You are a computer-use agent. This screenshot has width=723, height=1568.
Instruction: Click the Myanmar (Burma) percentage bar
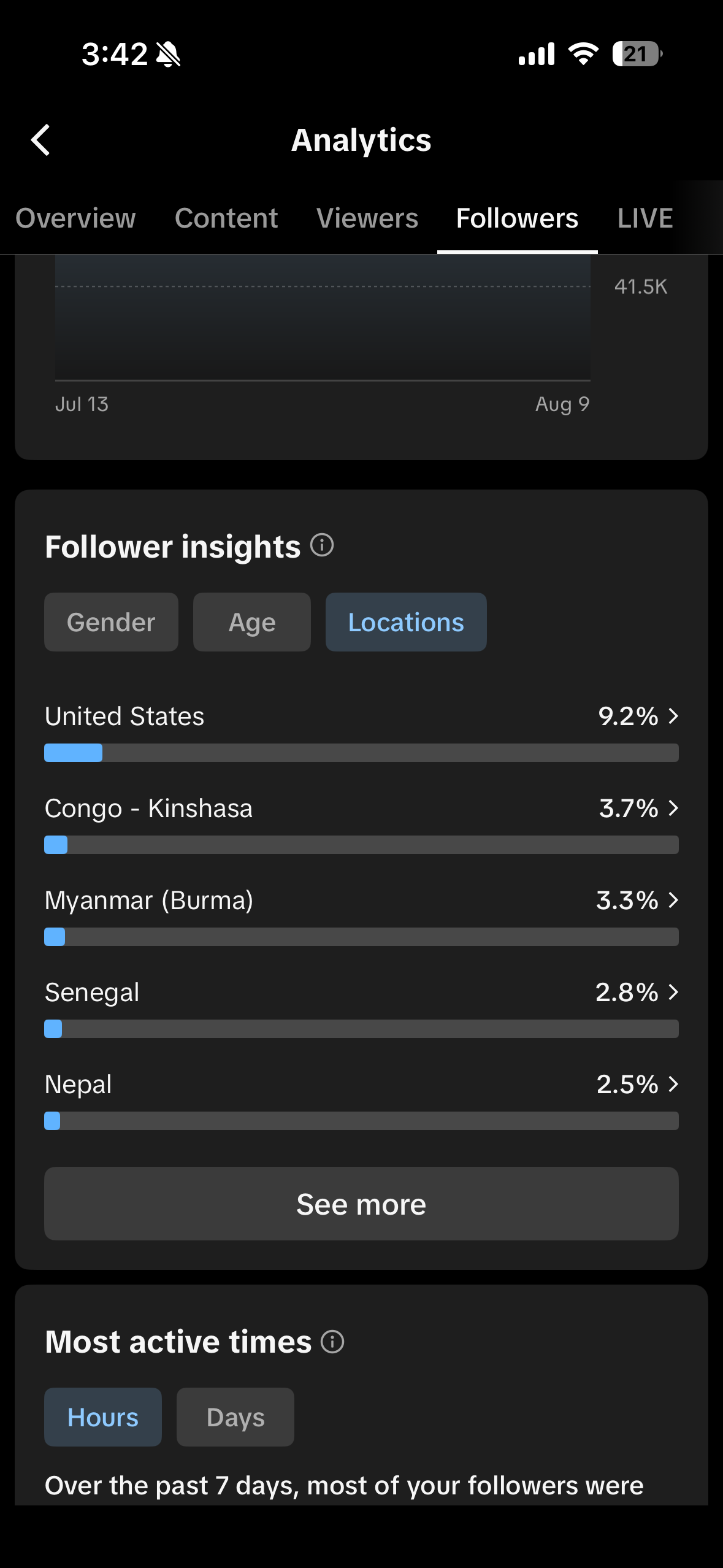(x=361, y=937)
